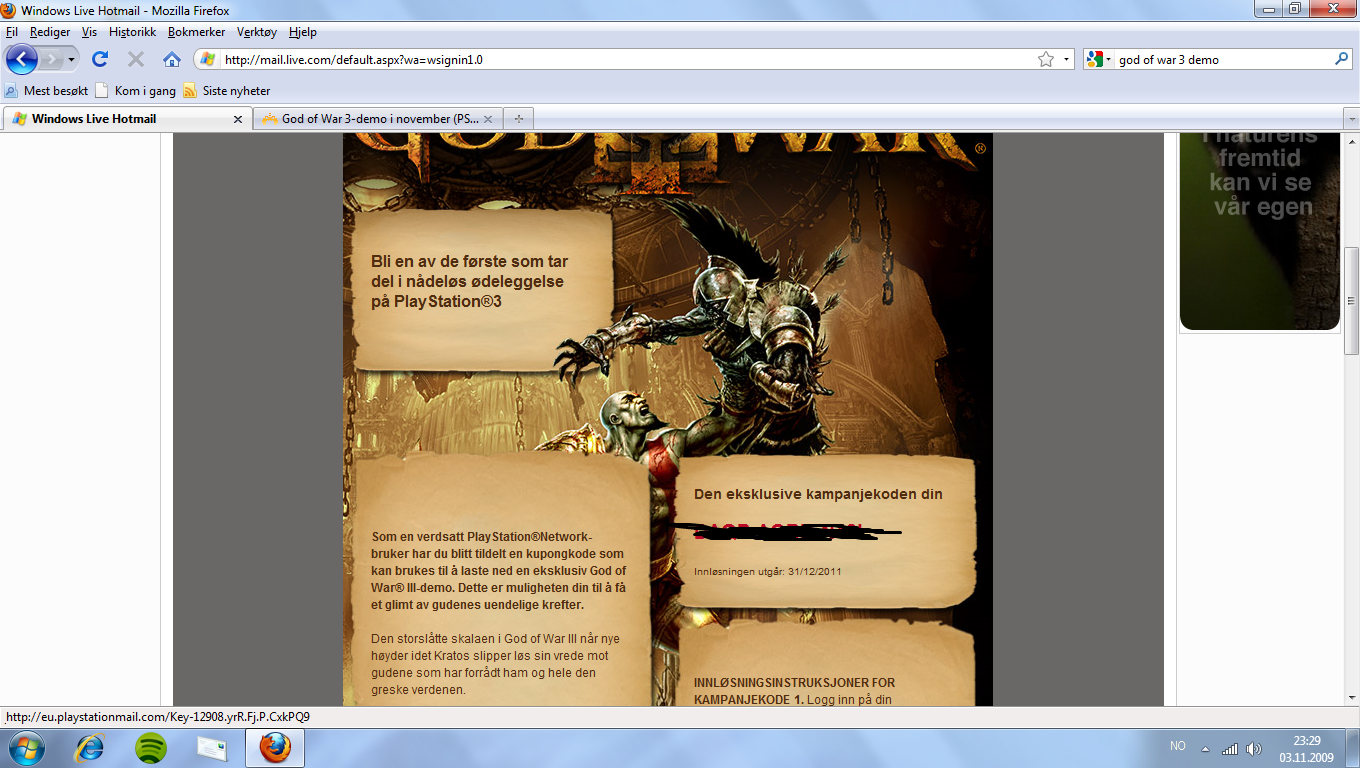1360x768 pixels.
Task: Close the Windows Live Hotmail tab
Action: pos(238,119)
